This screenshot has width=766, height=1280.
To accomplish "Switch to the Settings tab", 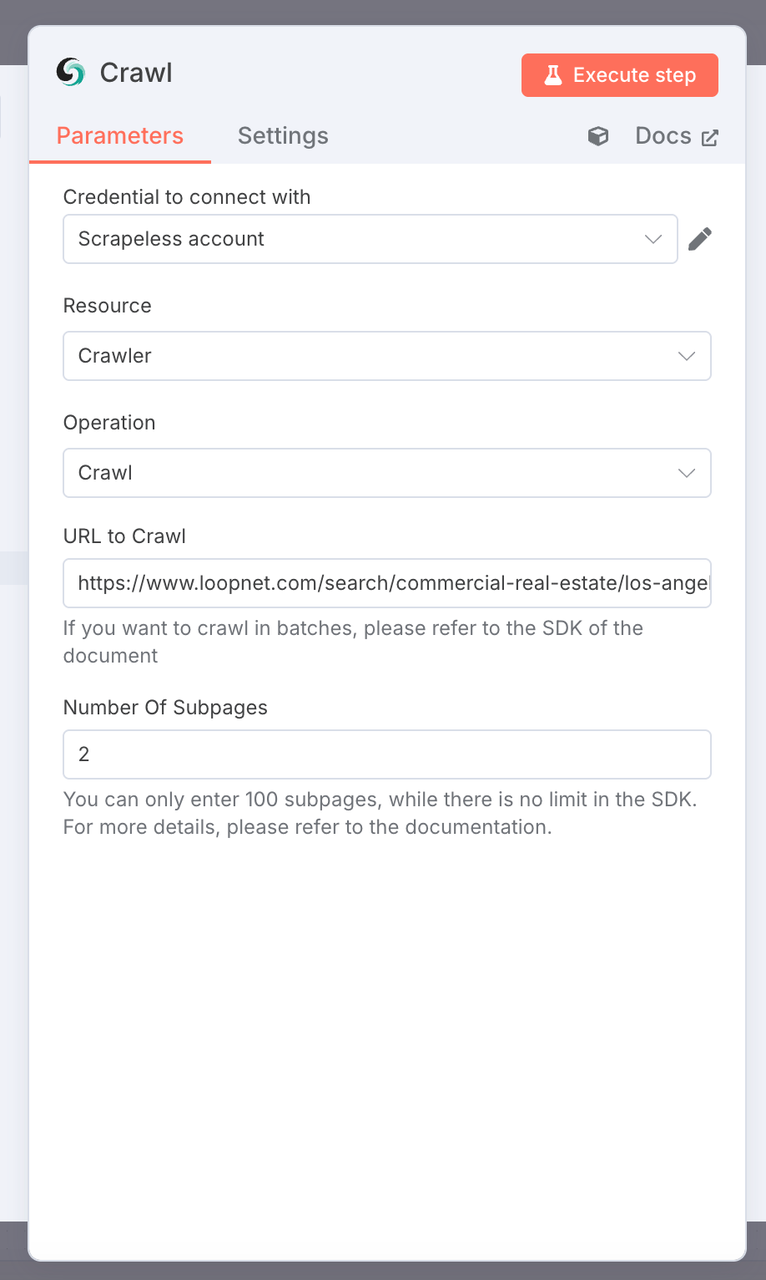I will [283, 136].
